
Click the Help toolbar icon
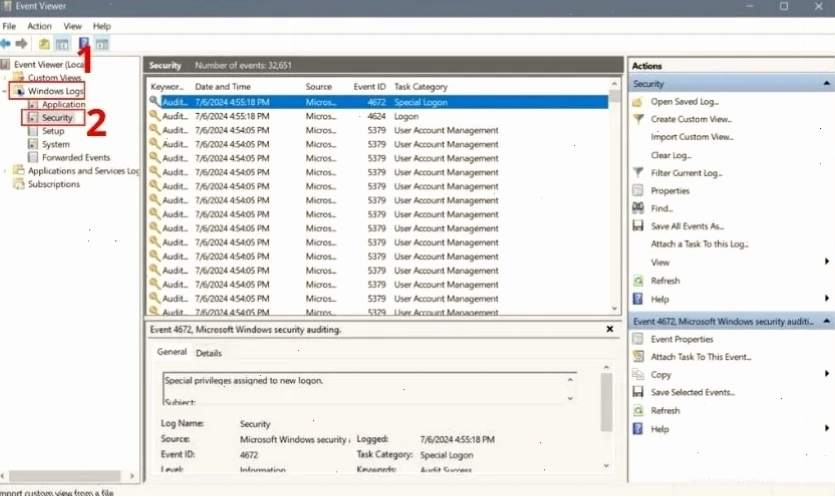[84, 43]
